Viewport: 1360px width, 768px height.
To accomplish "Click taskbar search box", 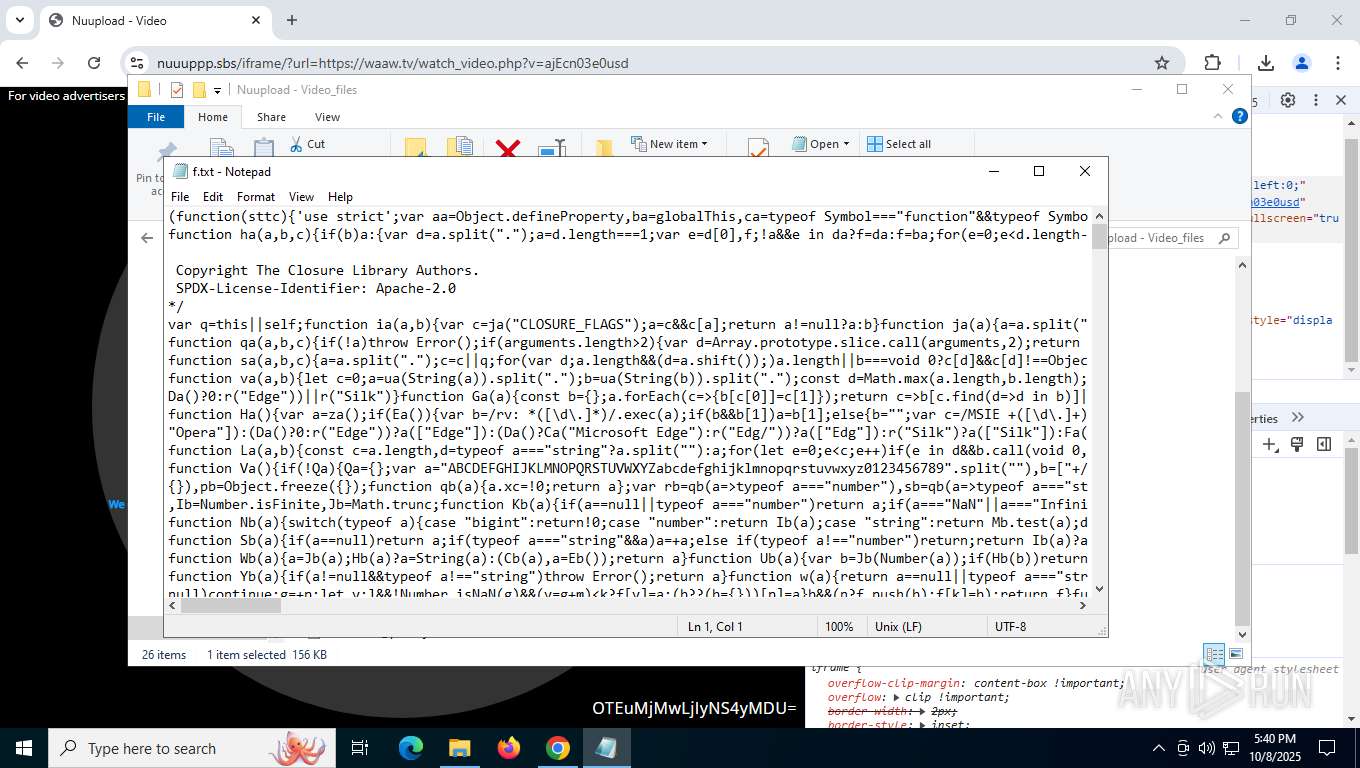I will [x=190, y=748].
